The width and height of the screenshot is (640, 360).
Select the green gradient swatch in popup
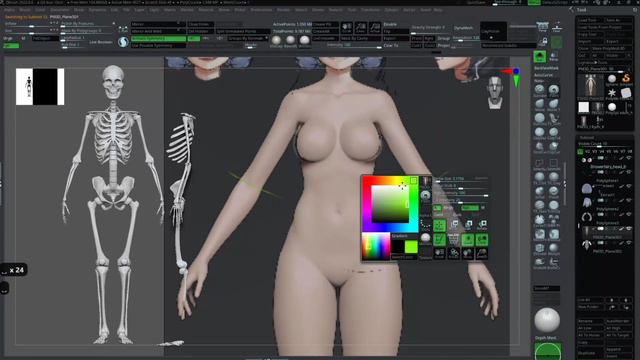[x=411, y=246]
